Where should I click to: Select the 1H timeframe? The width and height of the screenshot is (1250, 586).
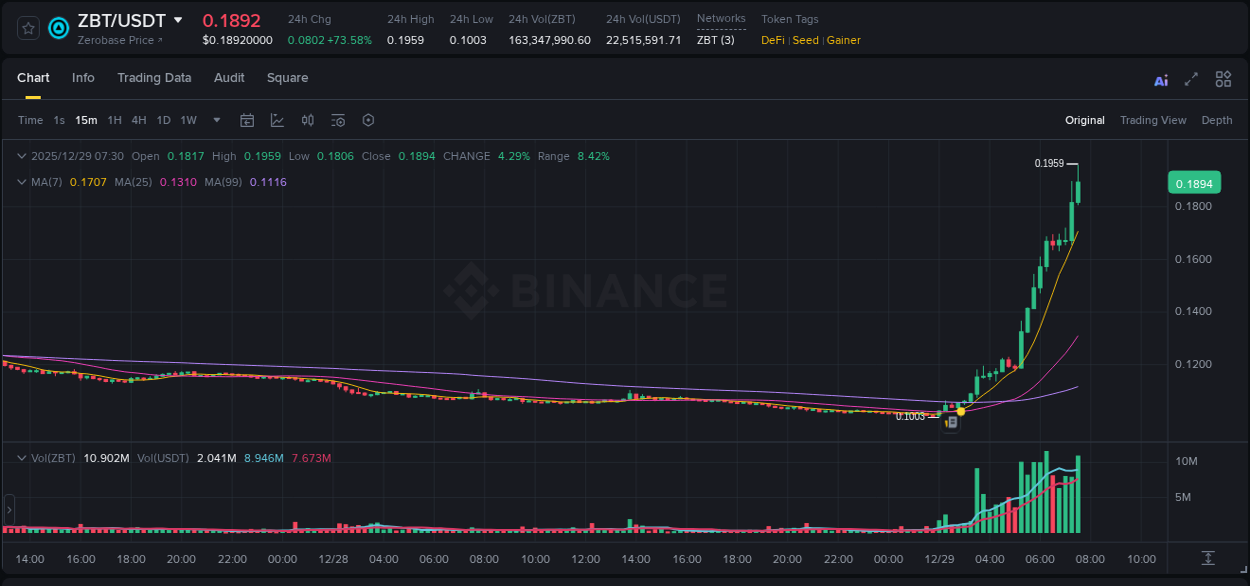click(x=114, y=120)
